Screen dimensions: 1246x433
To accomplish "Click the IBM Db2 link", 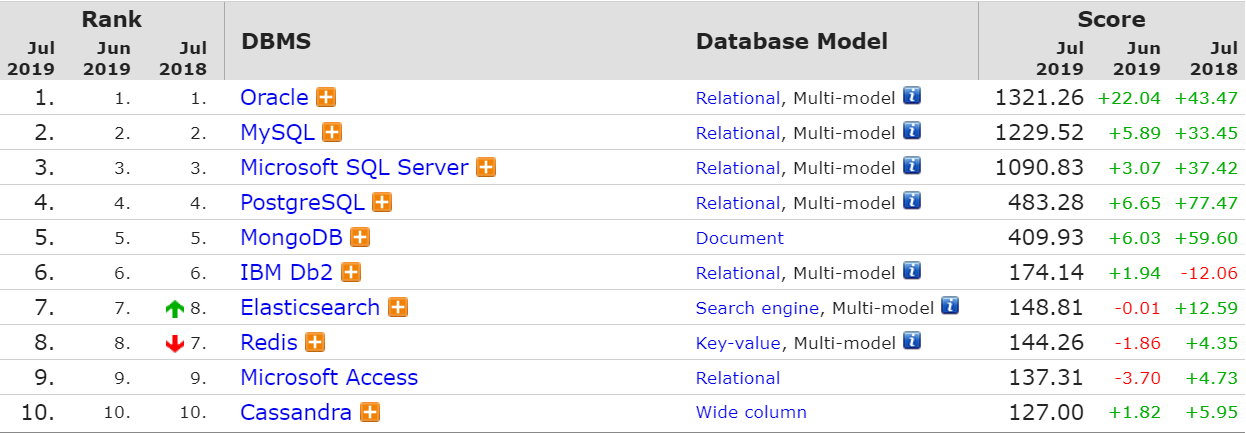I will (287, 272).
